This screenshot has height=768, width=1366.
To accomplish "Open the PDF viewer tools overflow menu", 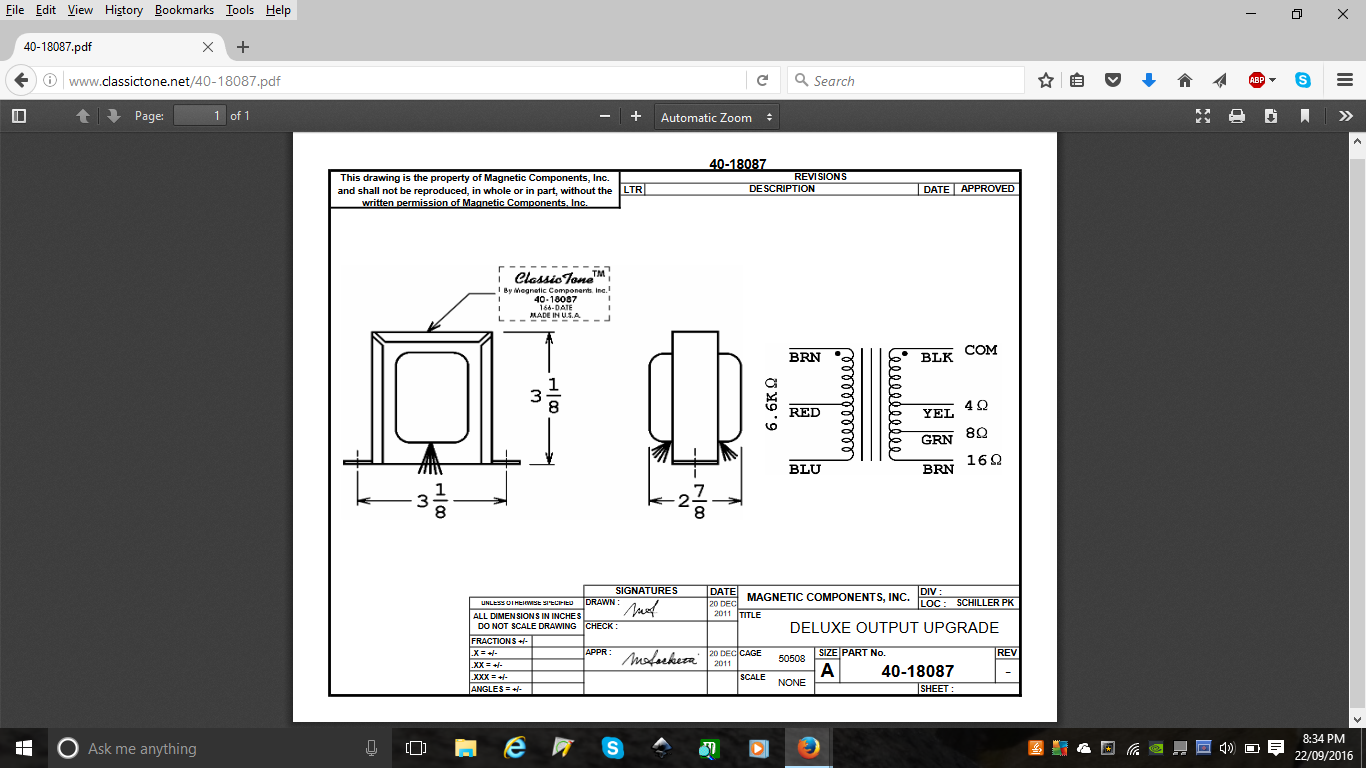I will pyautogui.click(x=1346, y=116).
